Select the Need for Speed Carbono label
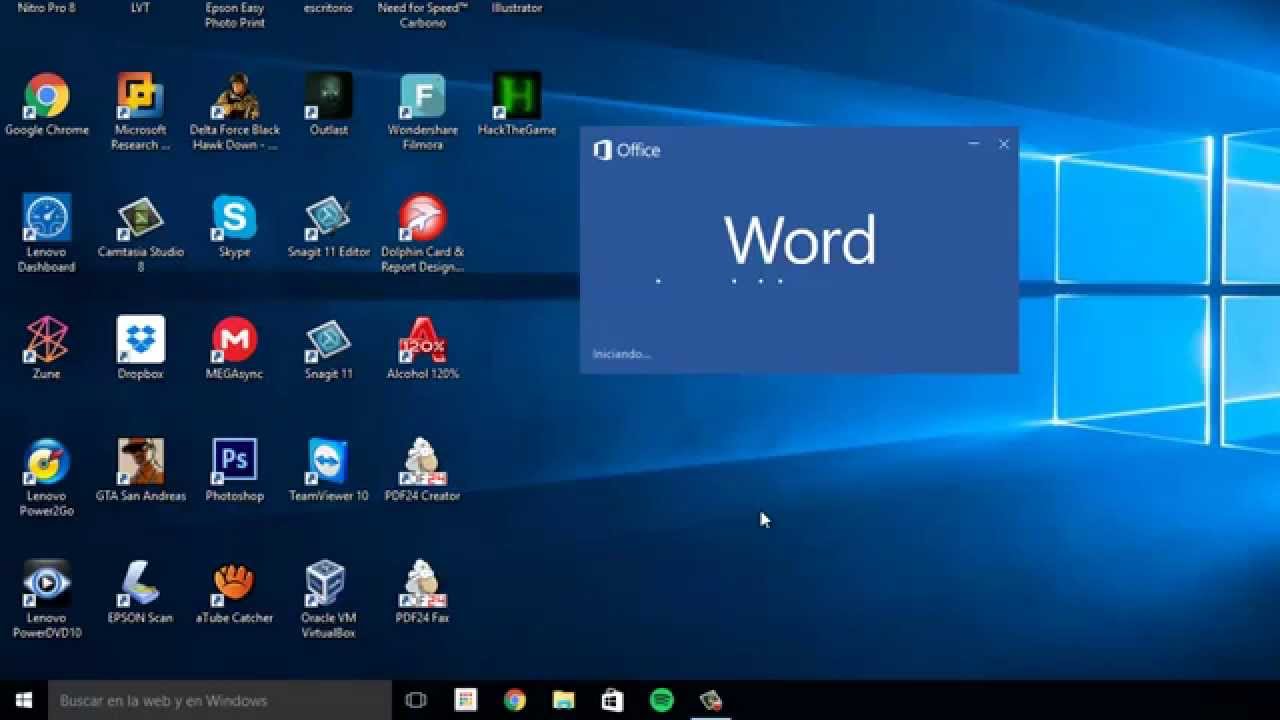1280x720 pixels. 423,15
